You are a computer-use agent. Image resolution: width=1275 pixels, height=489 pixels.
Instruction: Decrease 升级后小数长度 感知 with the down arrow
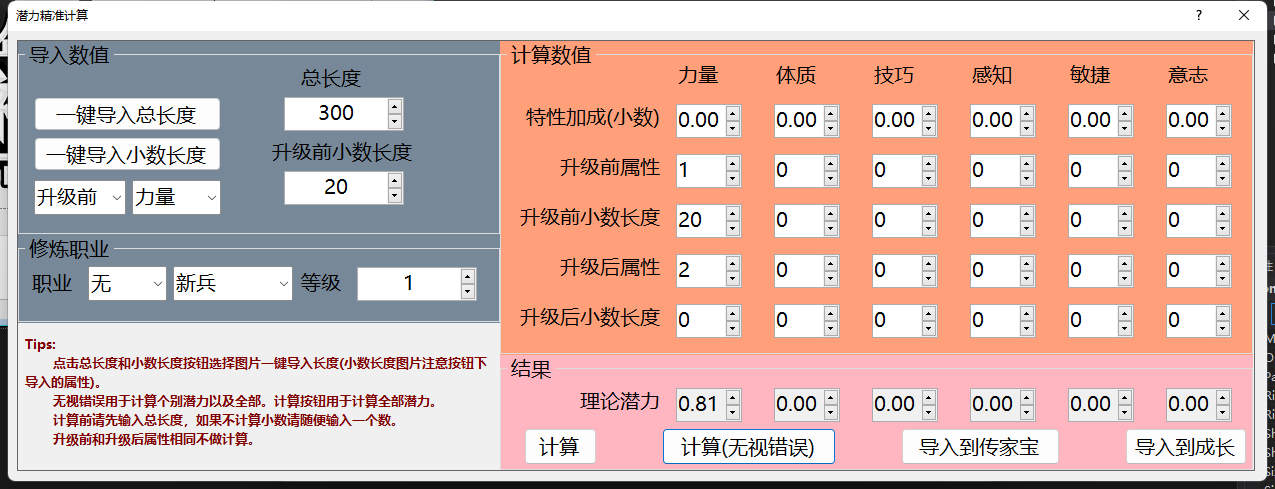point(1027,328)
